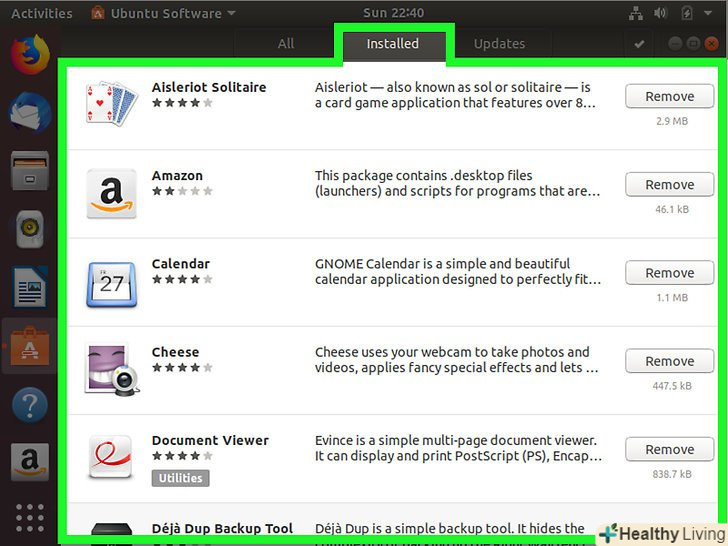Open the Calendar entry title
This screenshot has width=728, height=546.
tap(181, 264)
